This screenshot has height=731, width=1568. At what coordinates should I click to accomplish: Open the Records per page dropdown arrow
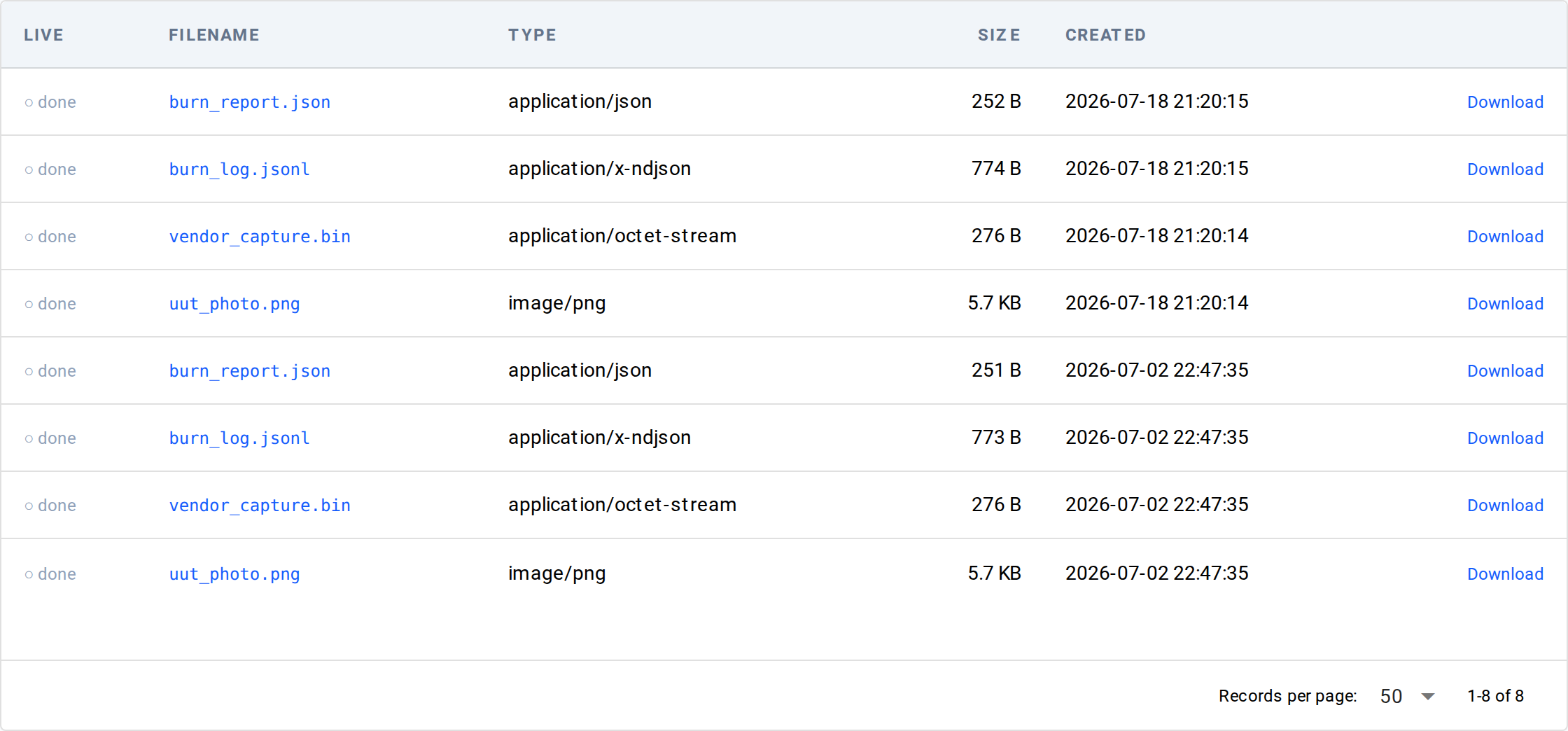pos(1428,696)
